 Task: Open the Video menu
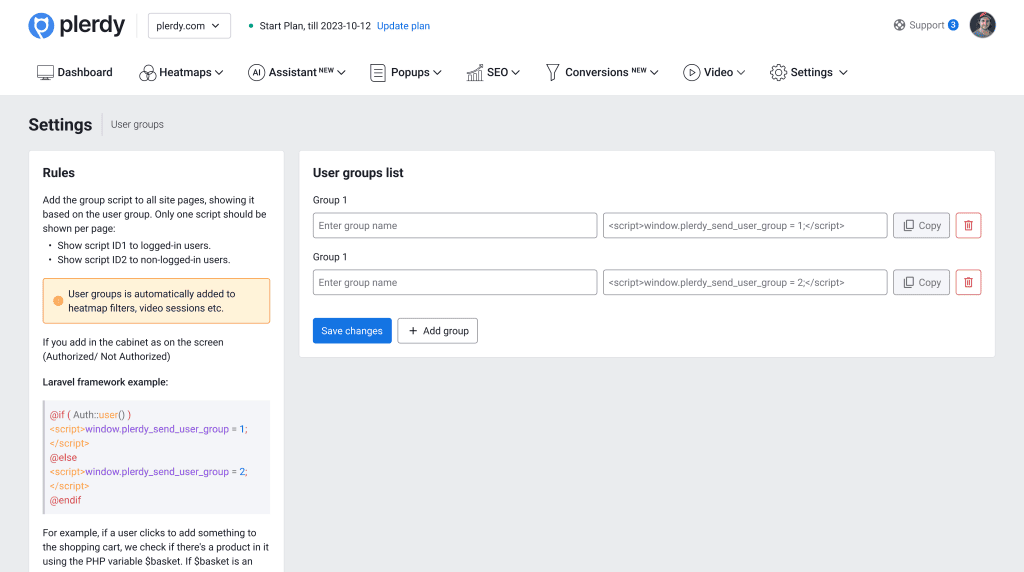718,73
